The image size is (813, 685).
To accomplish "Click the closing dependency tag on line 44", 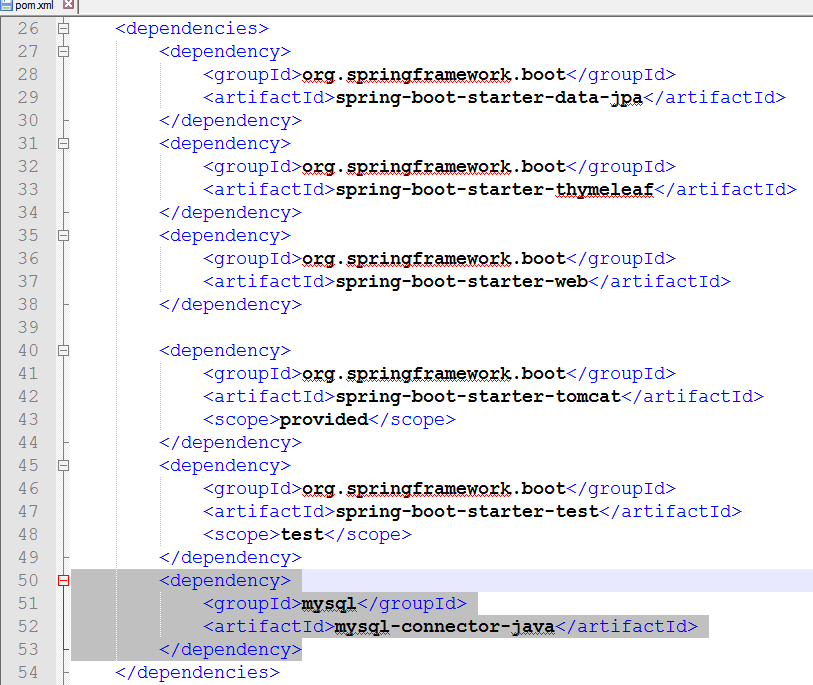I will pos(230,443).
